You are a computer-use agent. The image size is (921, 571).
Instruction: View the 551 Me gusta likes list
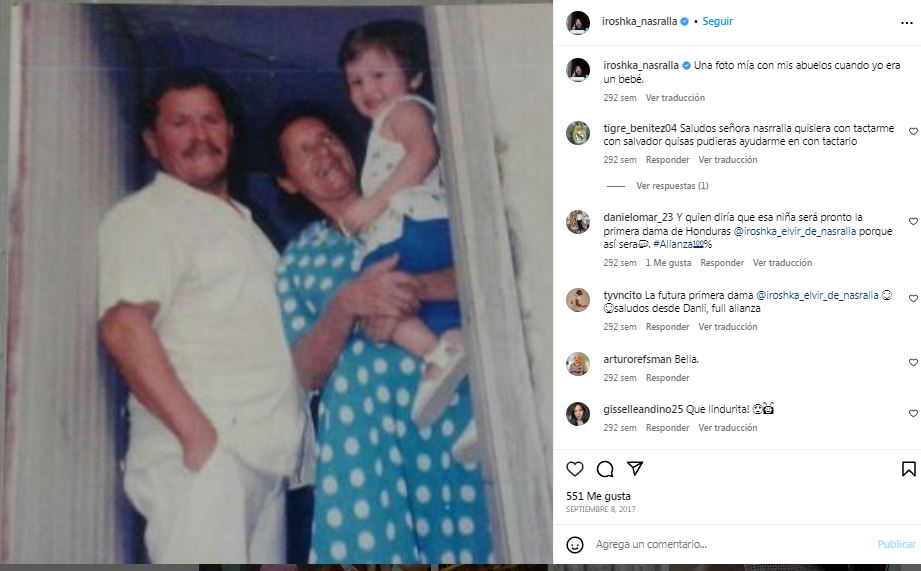(x=598, y=496)
